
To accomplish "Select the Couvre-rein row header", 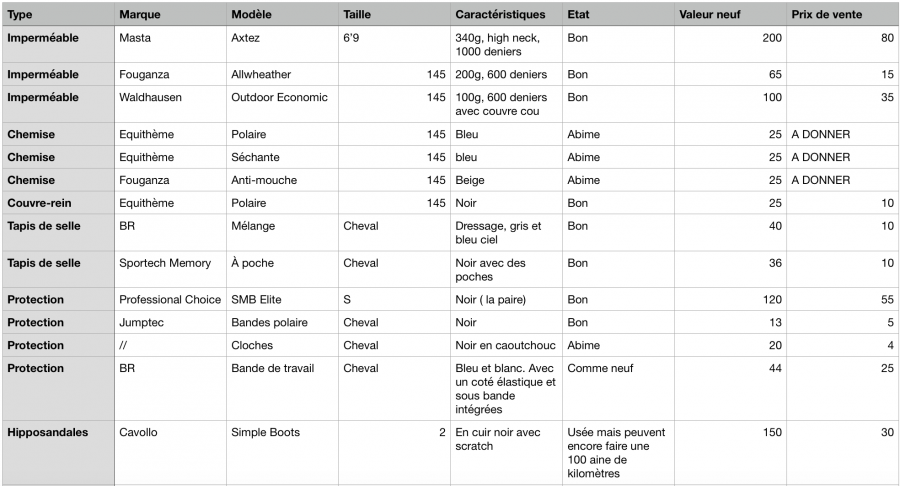I will (x=58, y=203).
